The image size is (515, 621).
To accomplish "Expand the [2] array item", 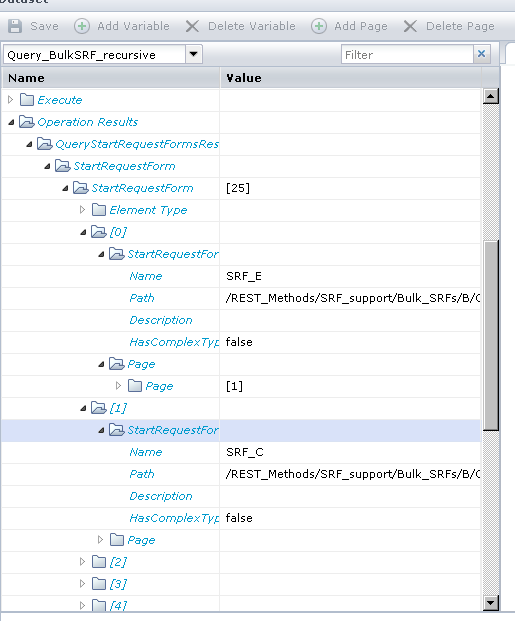I will tap(82, 562).
